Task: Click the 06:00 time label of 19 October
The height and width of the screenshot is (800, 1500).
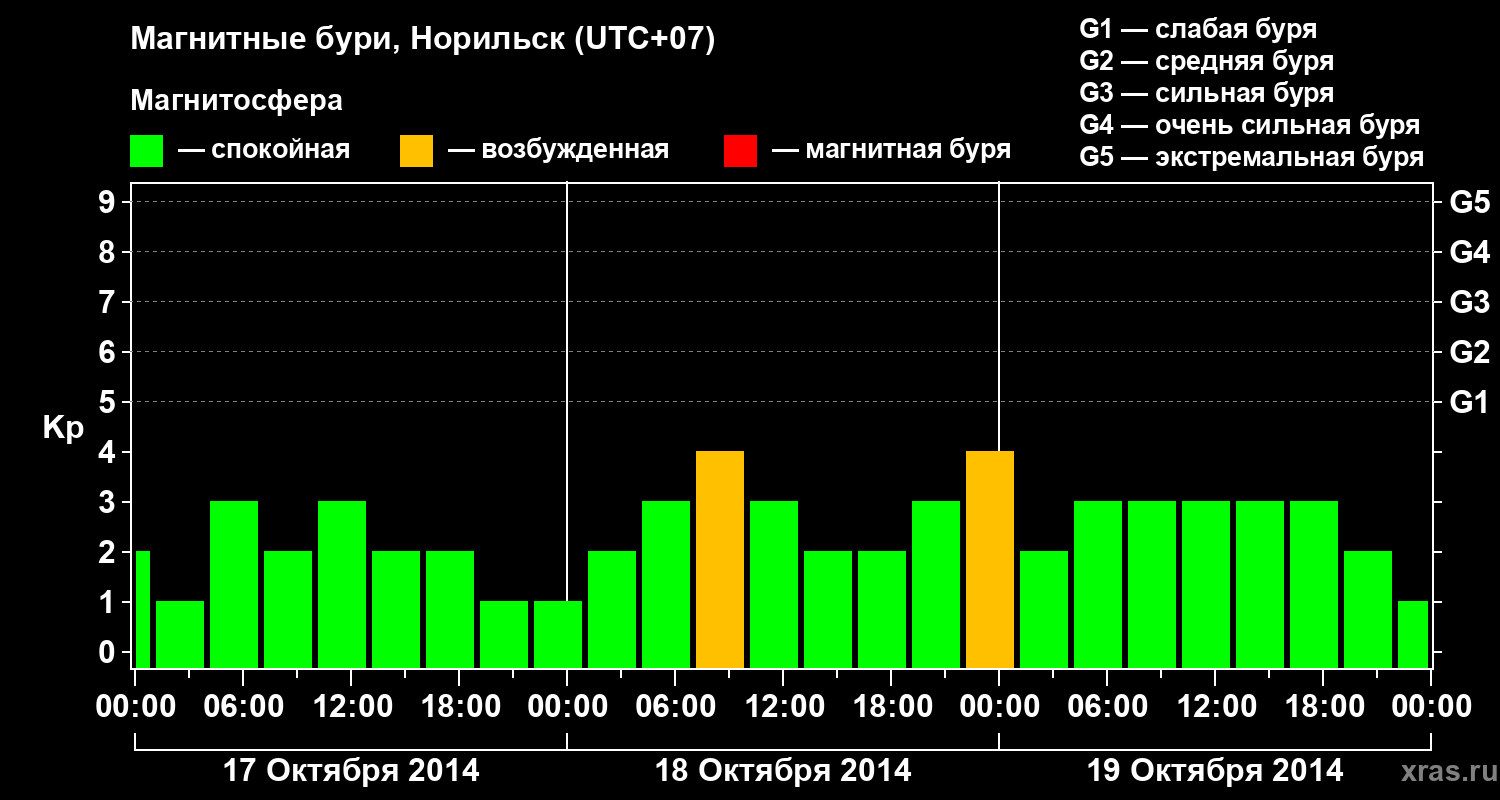Action: 1107,707
